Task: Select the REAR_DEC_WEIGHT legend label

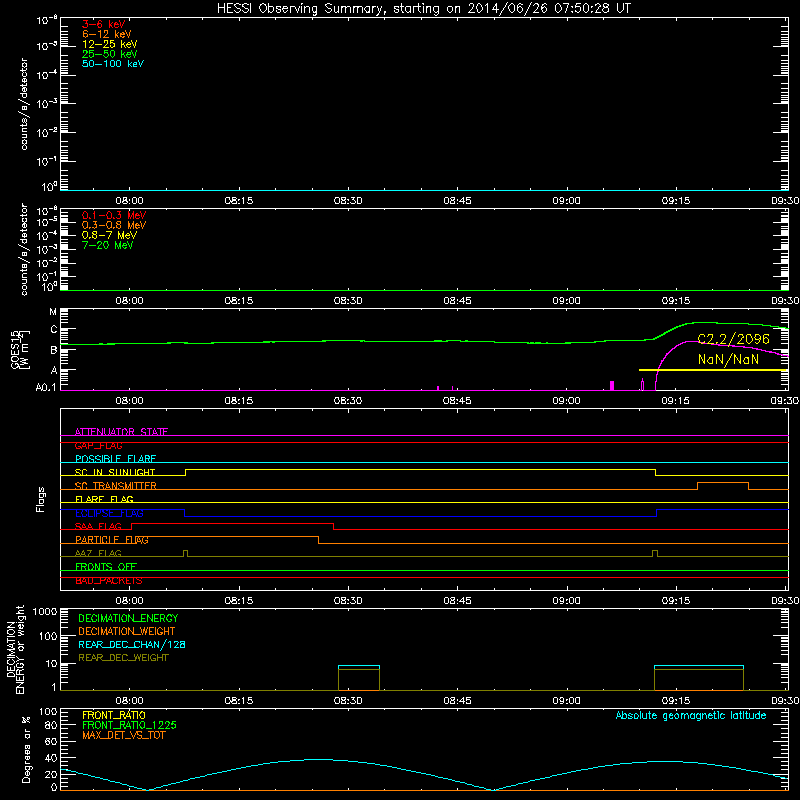Action: click(123, 658)
